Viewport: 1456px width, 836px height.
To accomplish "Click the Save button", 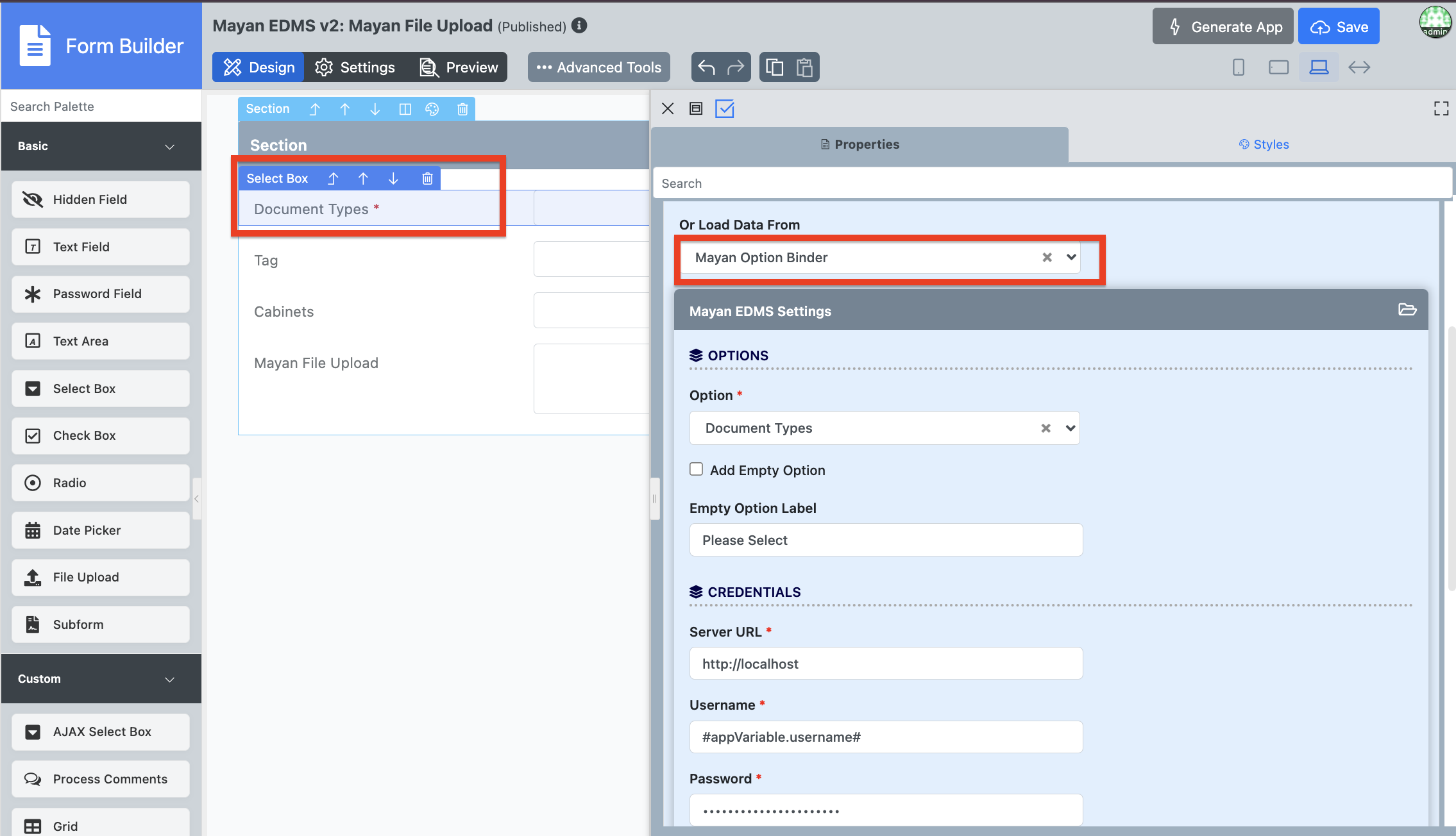I will [x=1339, y=26].
